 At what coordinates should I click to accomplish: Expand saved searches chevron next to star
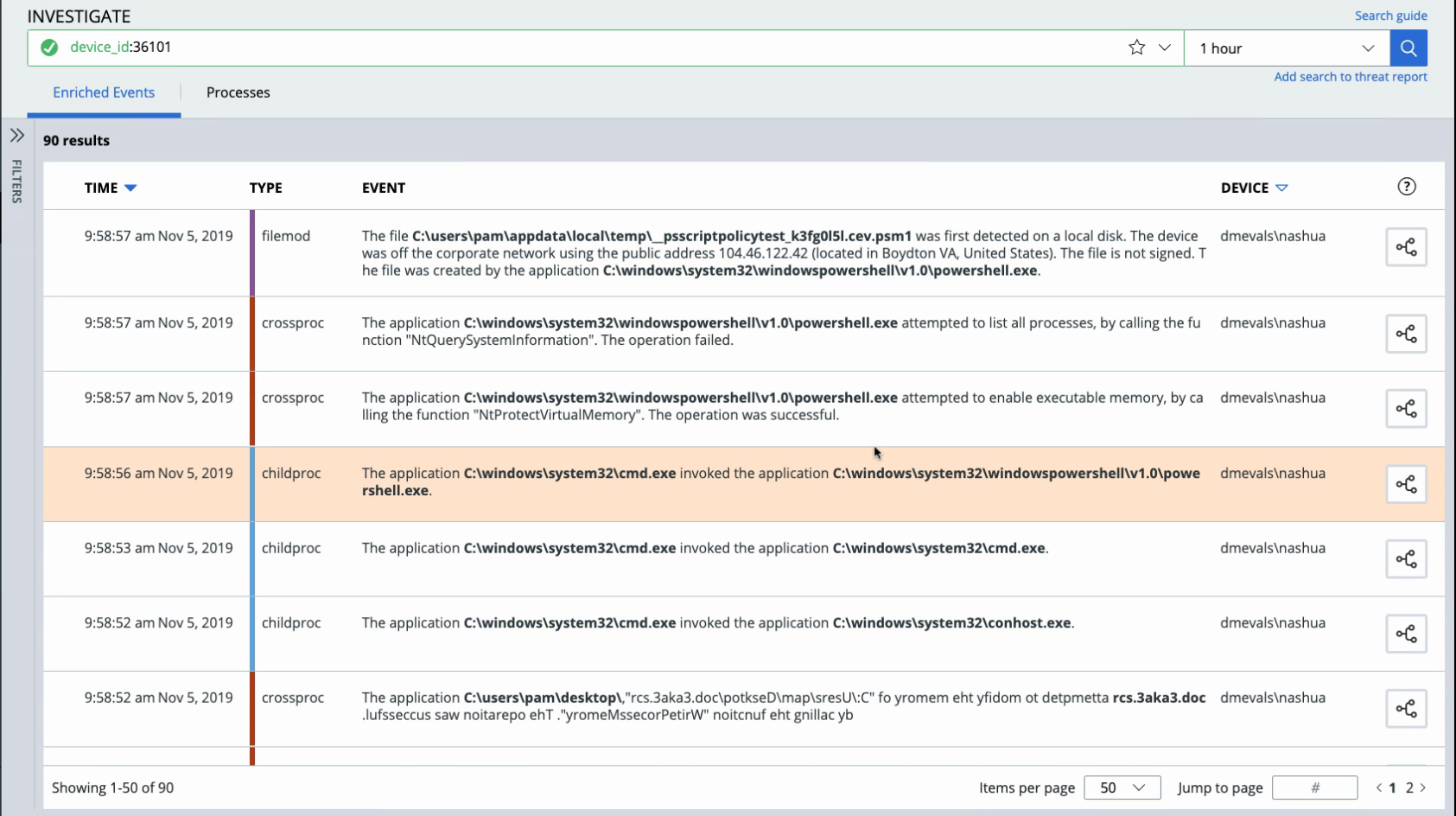[1165, 48]
